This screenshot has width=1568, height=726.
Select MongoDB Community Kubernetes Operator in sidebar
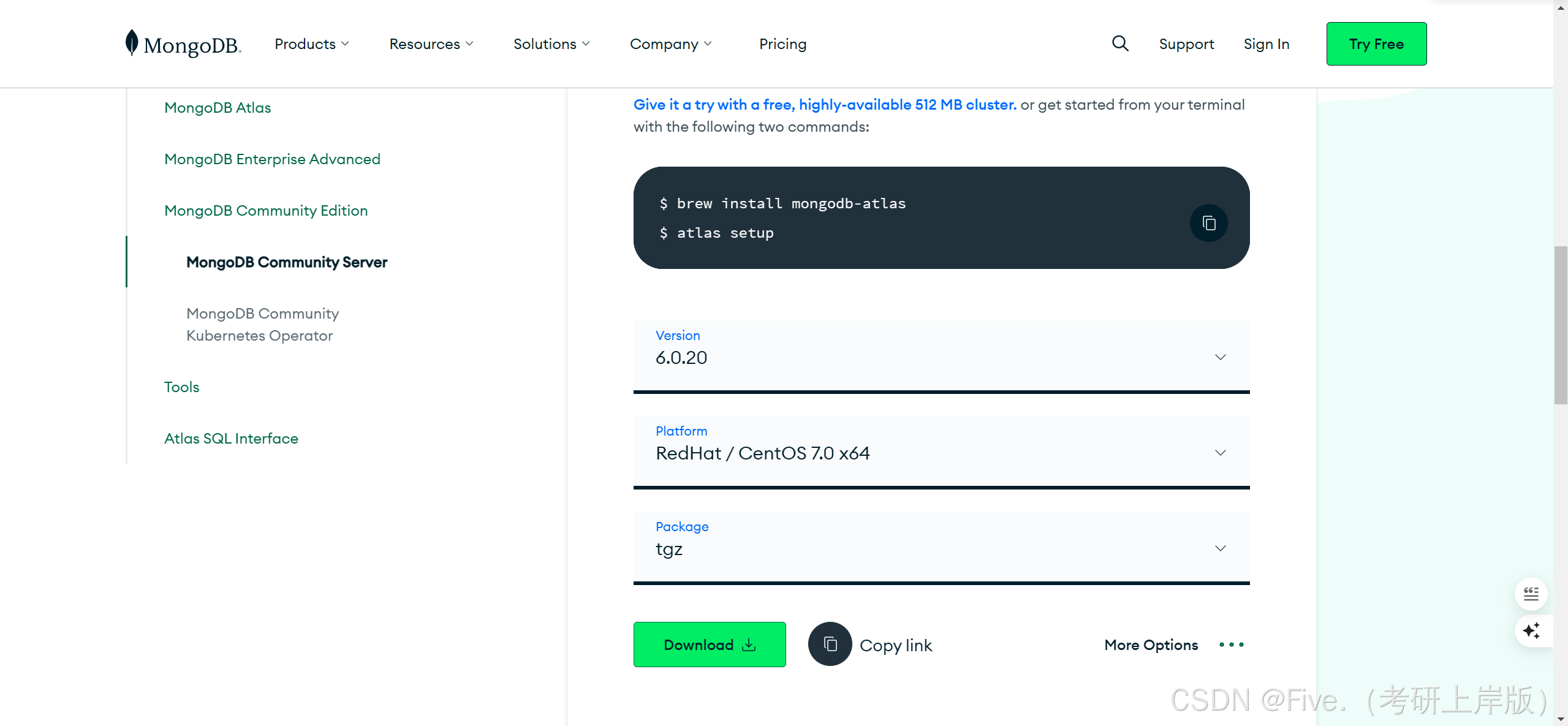point(262,325)
